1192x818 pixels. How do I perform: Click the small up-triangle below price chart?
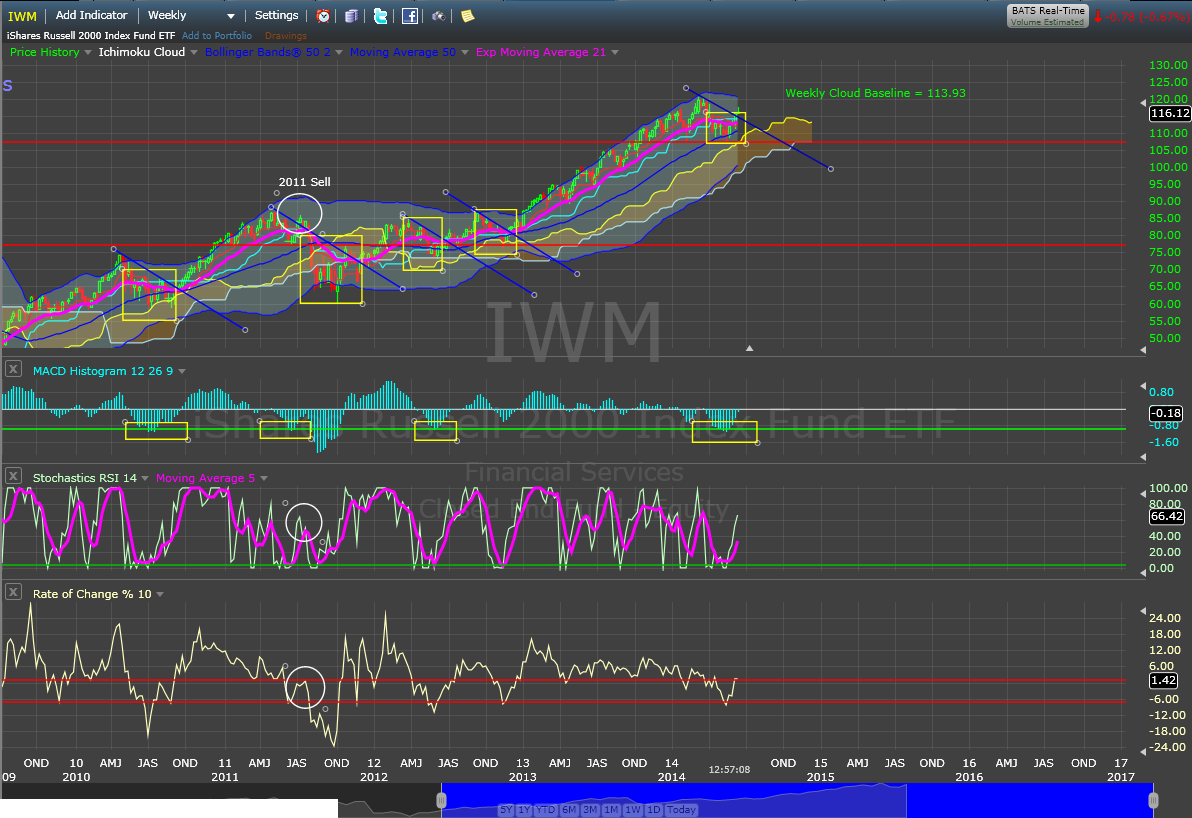[750, 348]
